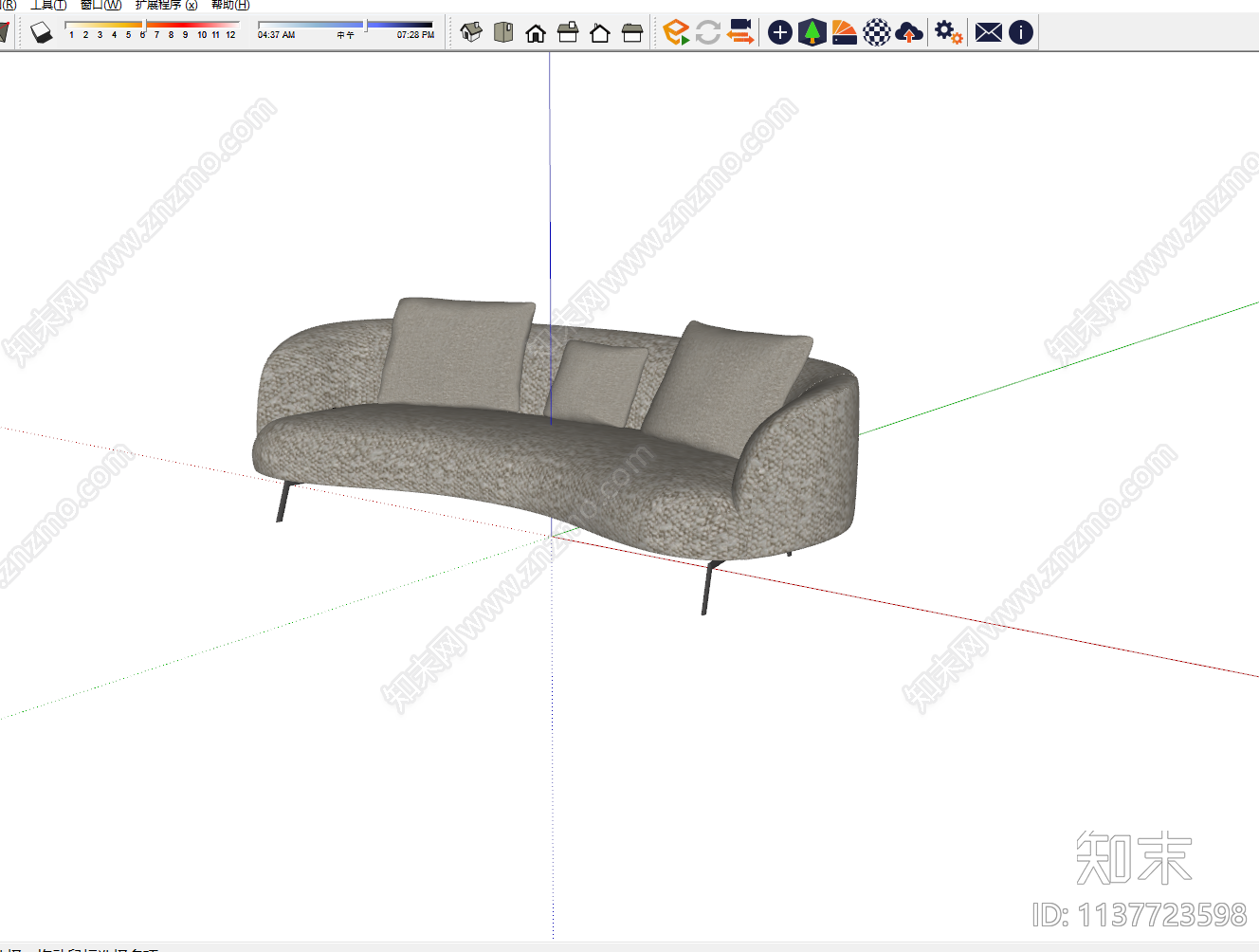Image resolution: width=1259 pixels, height=952 pixels.
Task: Switch to Iso view
Action: (x=471, y=33)
